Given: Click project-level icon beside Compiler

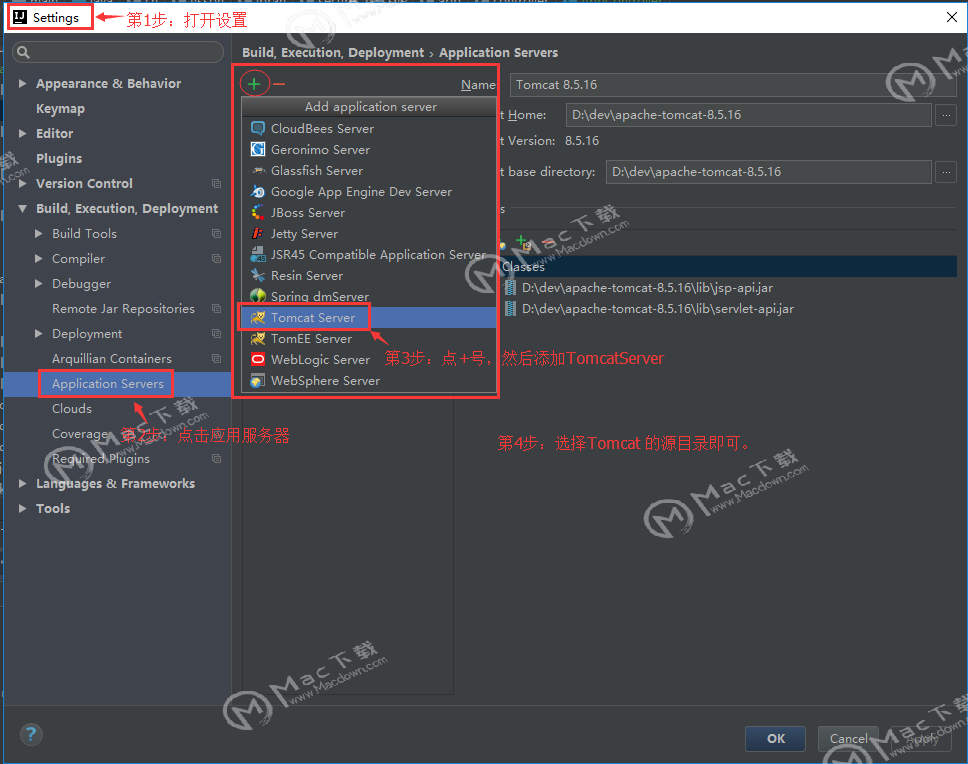Looking at the screenshot, I should [x=216, y=259].
